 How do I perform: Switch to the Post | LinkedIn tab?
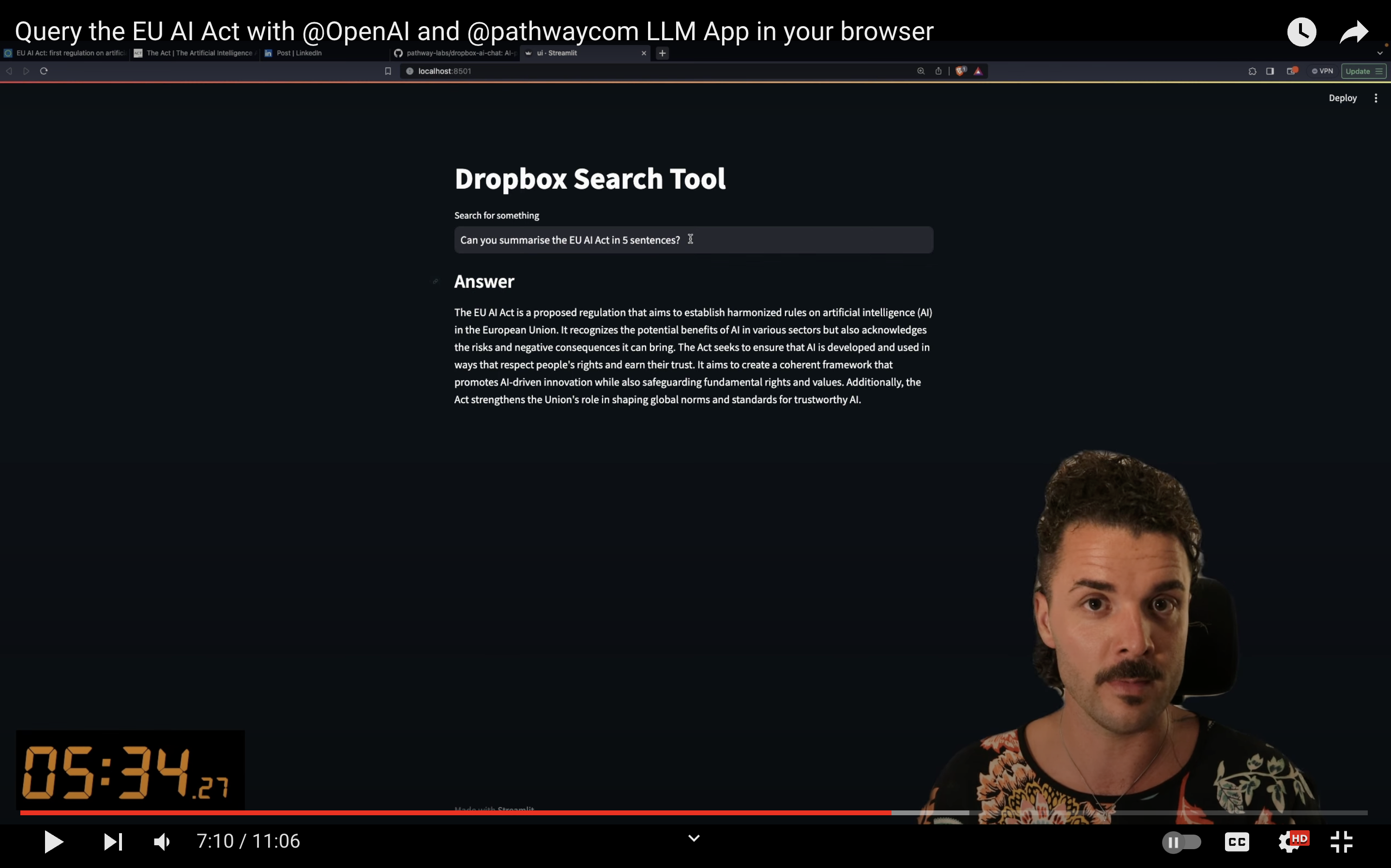pyautogui.click(x=299, y=53)
